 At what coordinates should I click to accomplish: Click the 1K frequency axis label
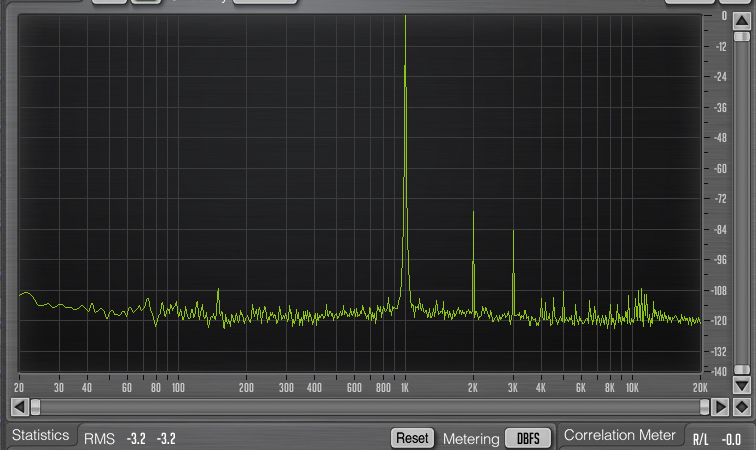405,388
